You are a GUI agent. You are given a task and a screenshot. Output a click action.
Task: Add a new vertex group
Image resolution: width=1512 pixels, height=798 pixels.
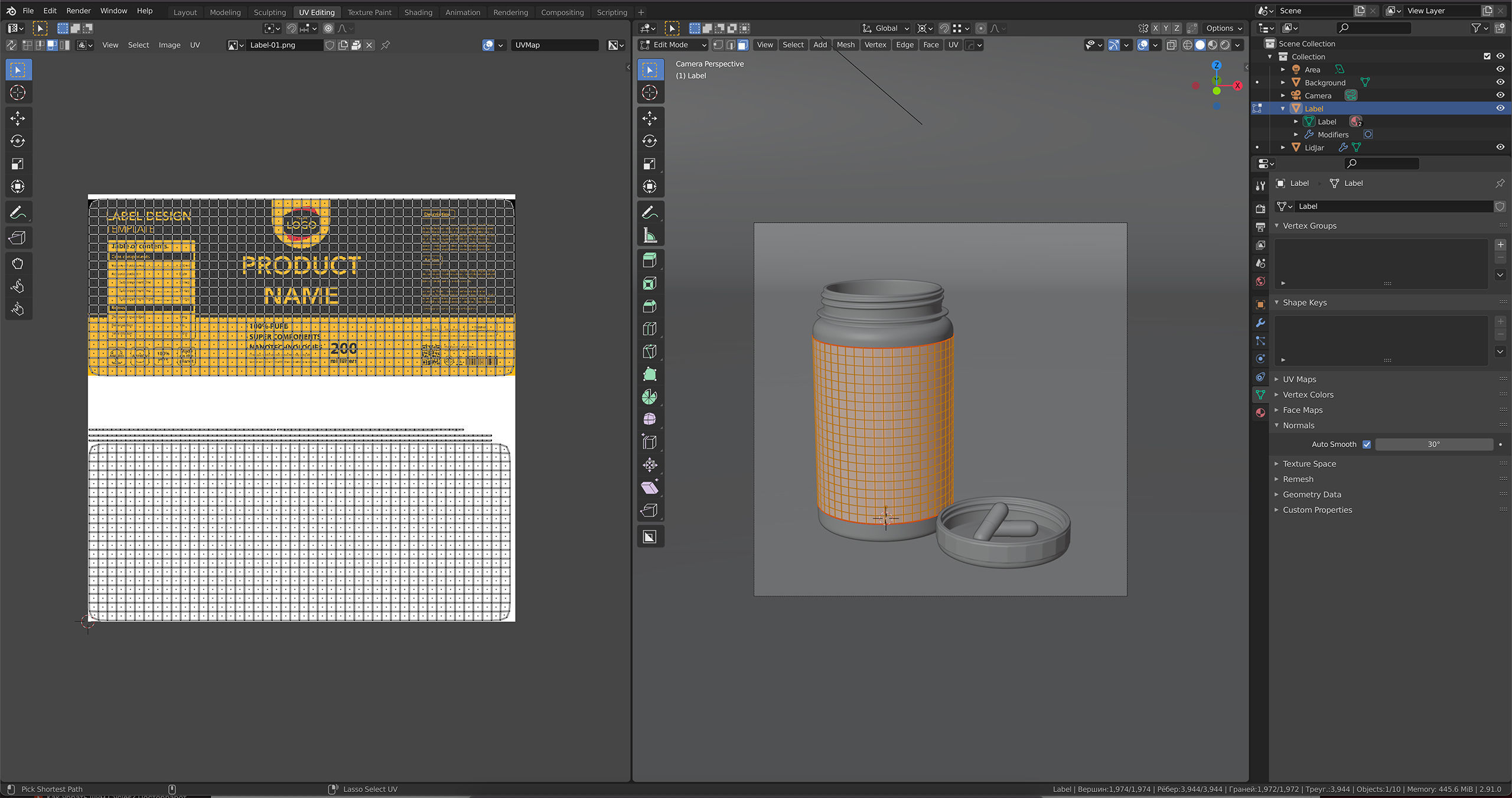tap(1500, 245)
